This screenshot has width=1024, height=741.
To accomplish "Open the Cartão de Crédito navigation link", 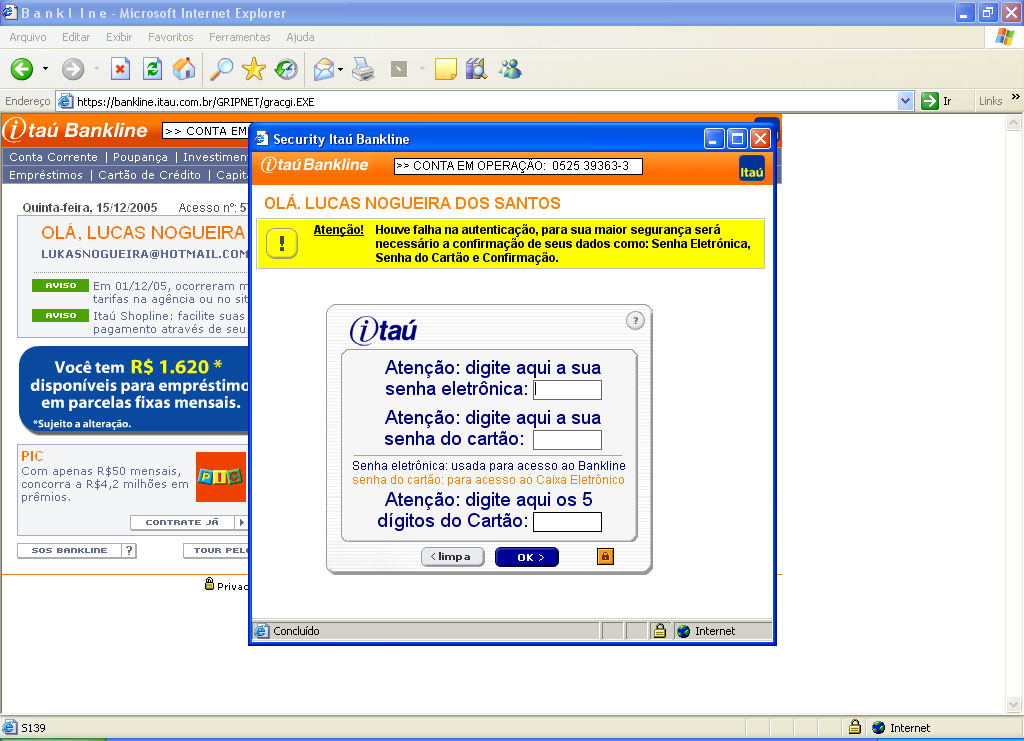I will (150, 175).
